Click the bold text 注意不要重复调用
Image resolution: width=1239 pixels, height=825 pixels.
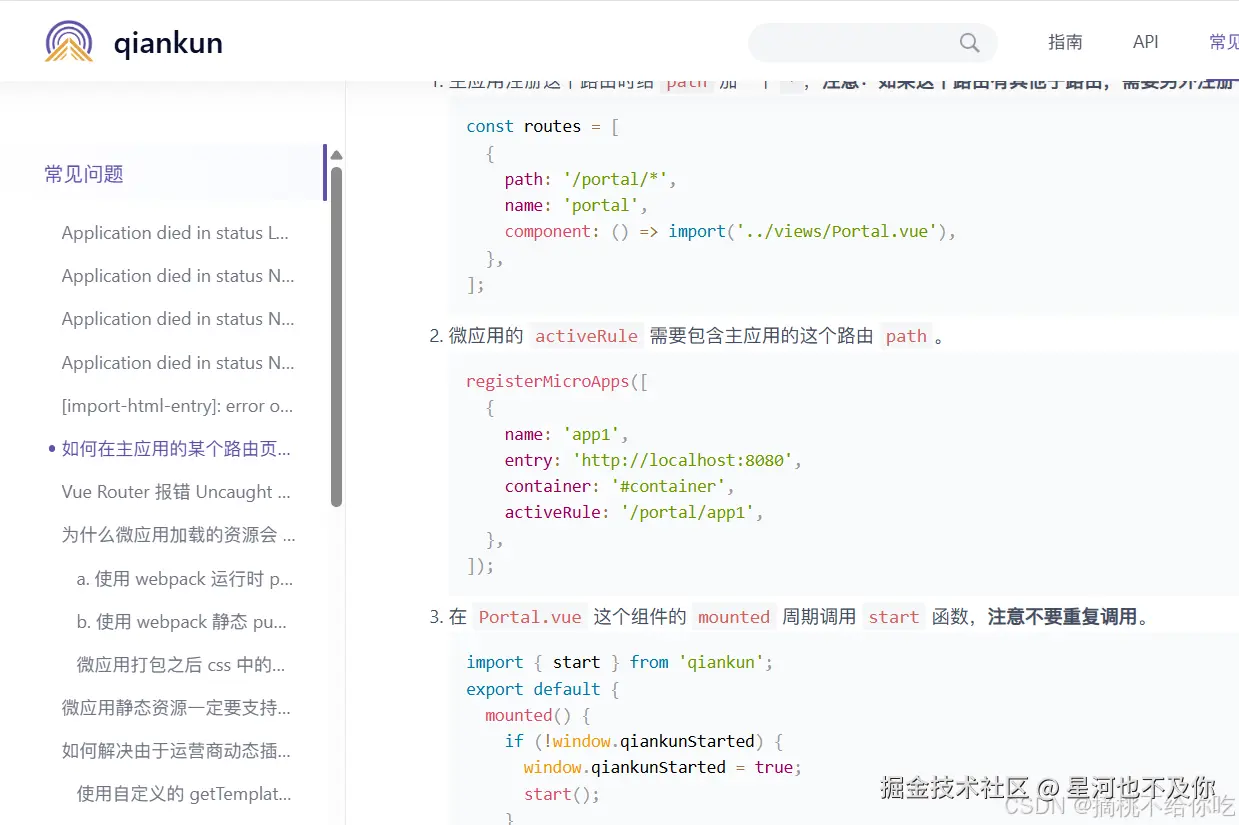click(x=1063, y=617)
